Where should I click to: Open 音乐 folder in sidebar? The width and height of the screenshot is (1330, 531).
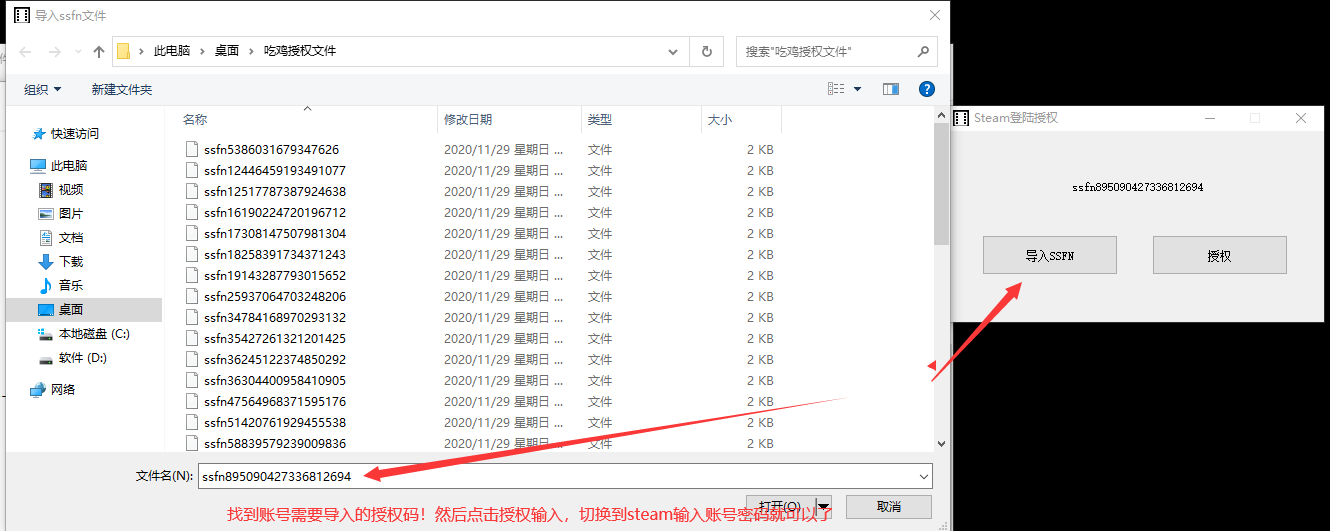(71, 285)
